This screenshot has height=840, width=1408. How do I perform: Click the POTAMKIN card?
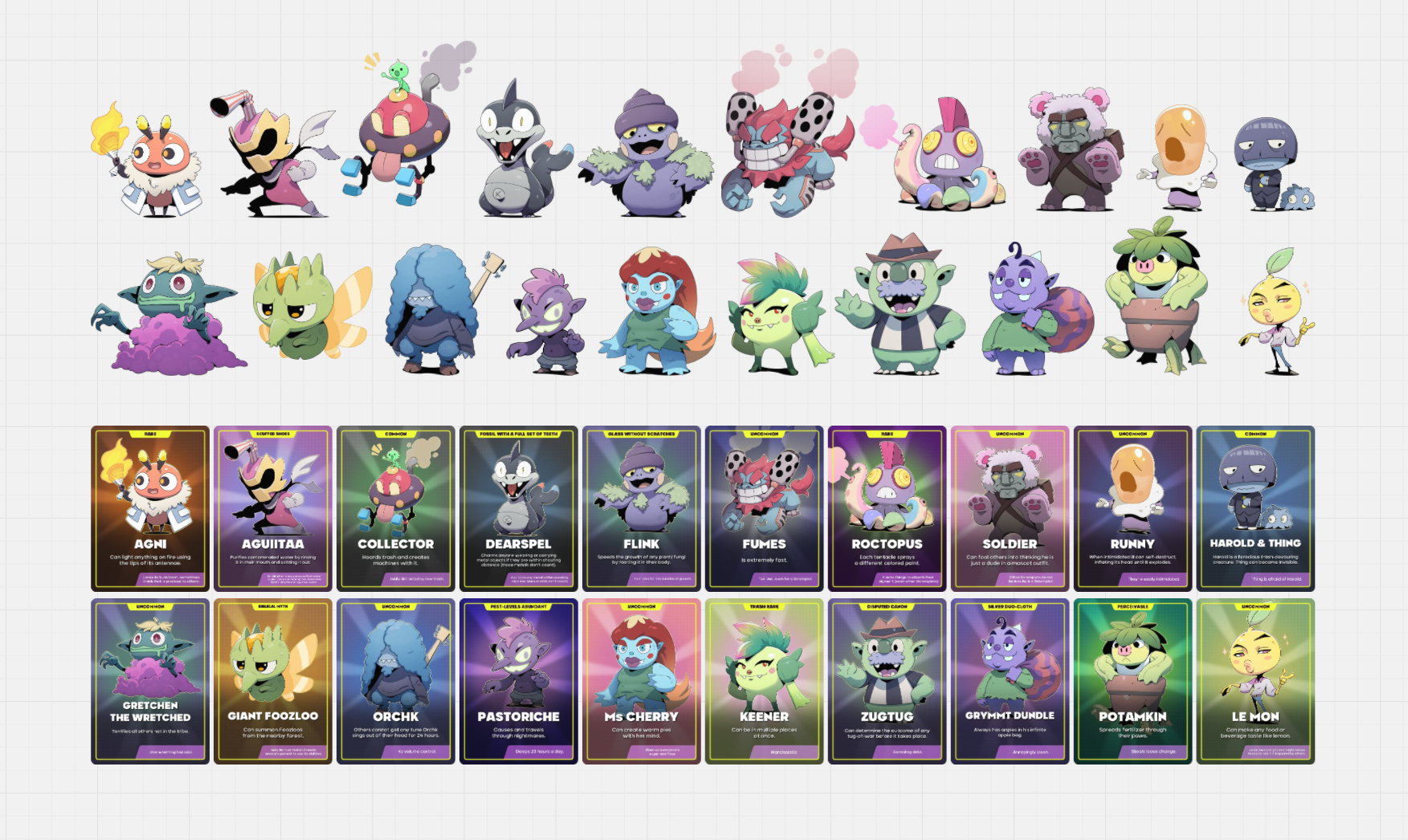tap(1133, 681)
